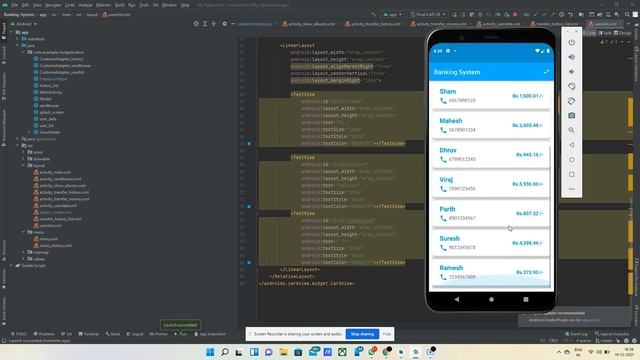
Task: Open the Build menu
Action: coord(120,5)
